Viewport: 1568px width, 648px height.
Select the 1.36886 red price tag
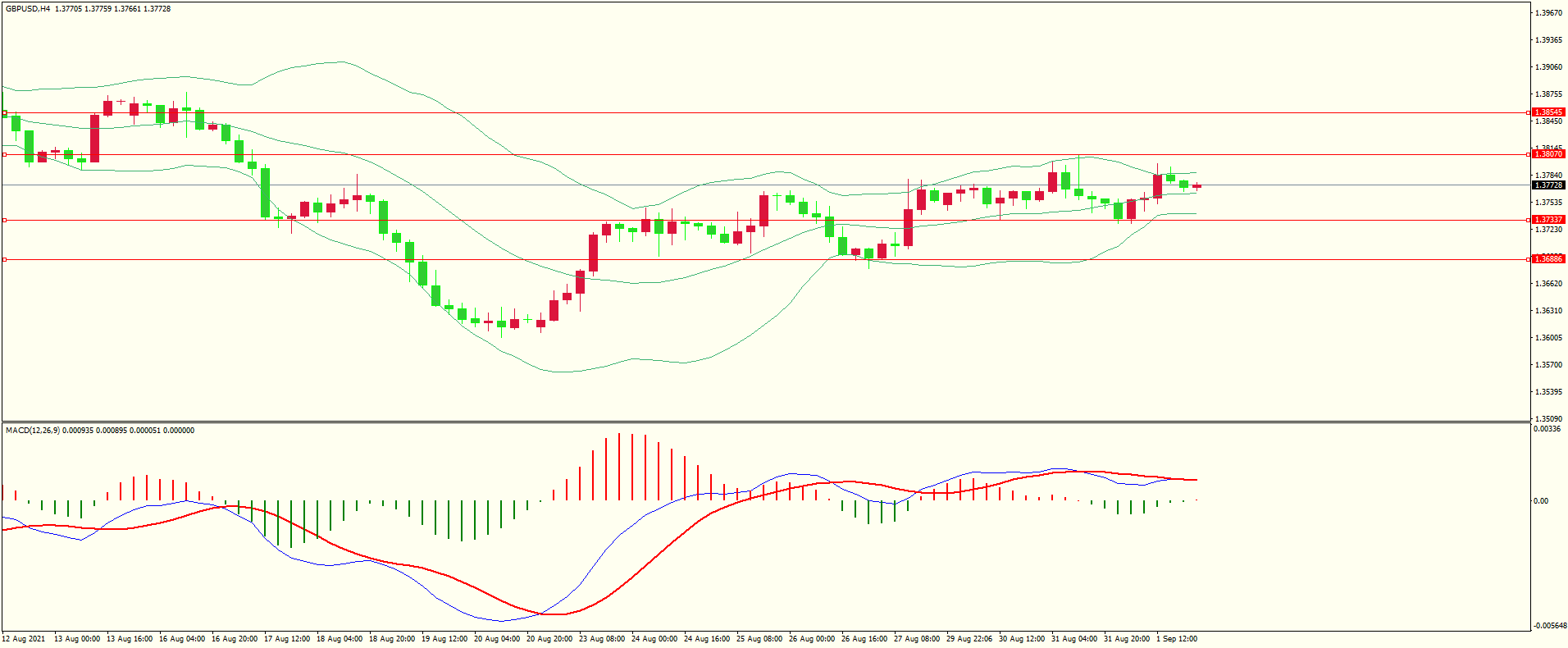(x=1548, y=259)
